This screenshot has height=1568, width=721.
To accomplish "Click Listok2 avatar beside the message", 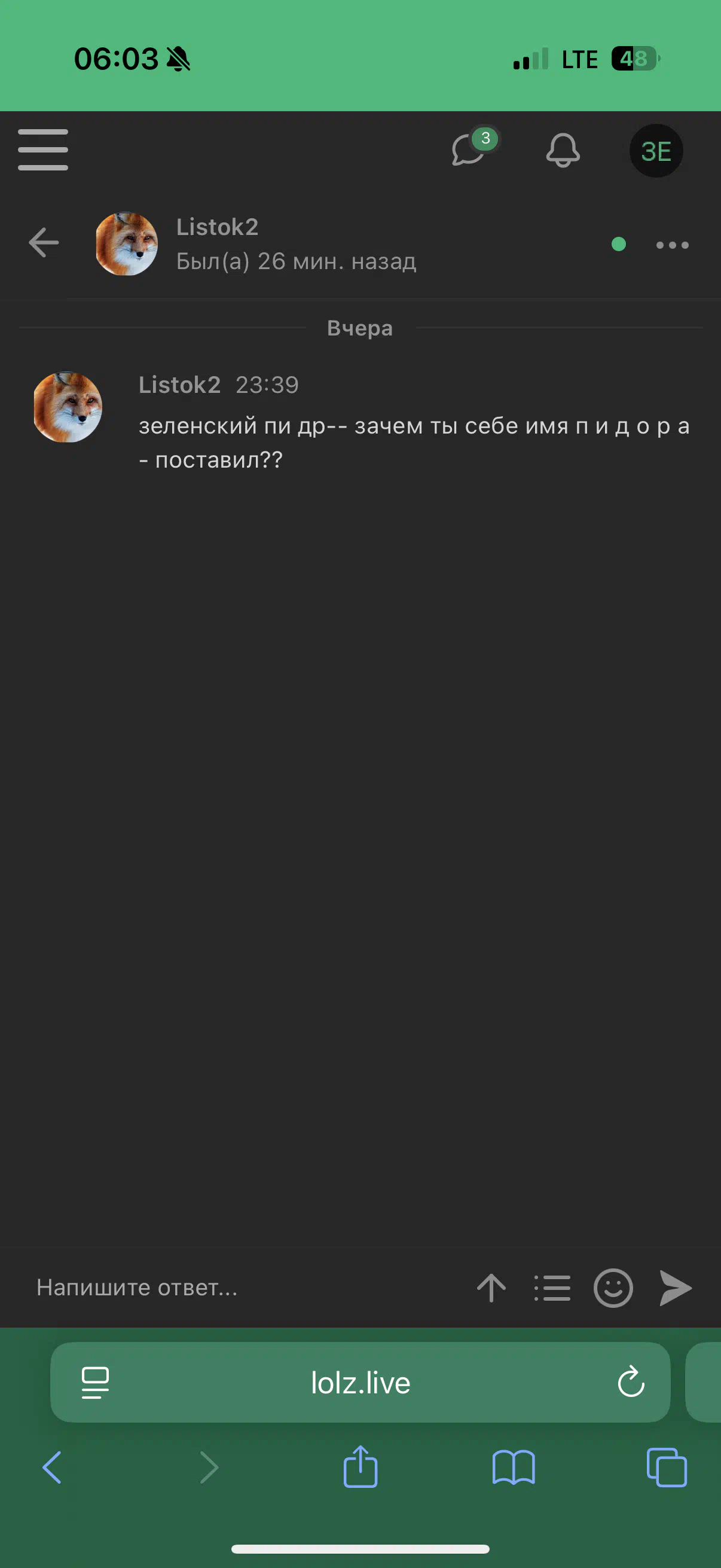I will click(68, 407).
